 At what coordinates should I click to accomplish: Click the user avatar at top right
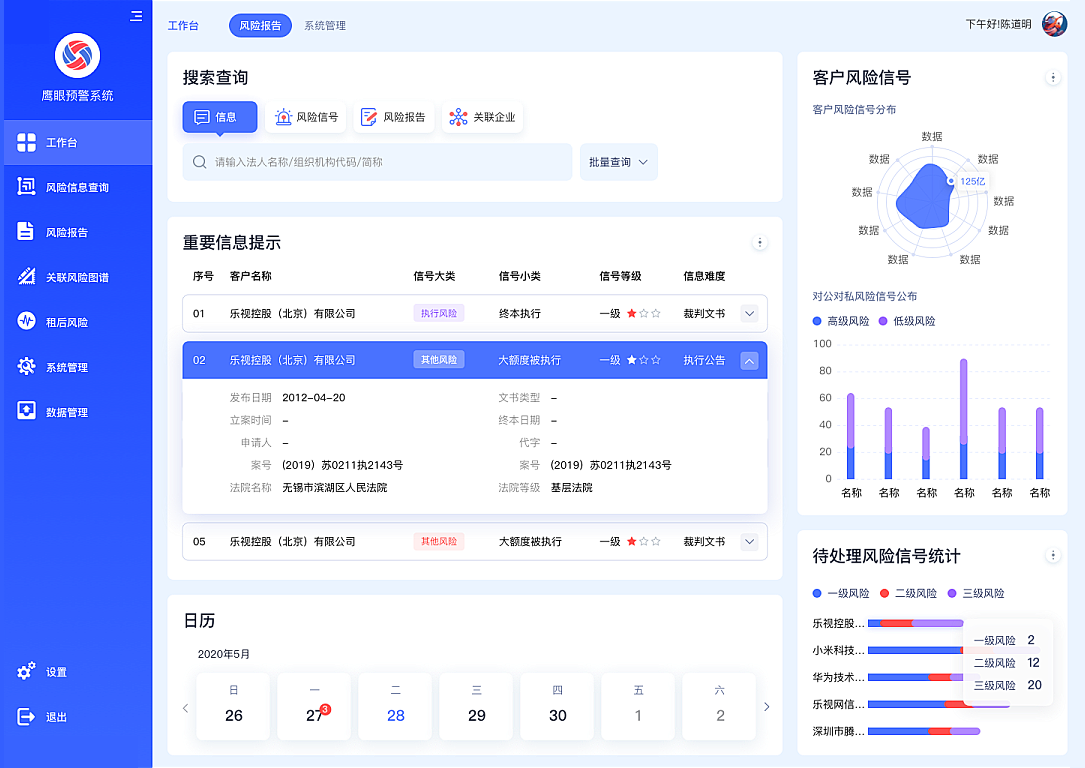pos(1054,24)
